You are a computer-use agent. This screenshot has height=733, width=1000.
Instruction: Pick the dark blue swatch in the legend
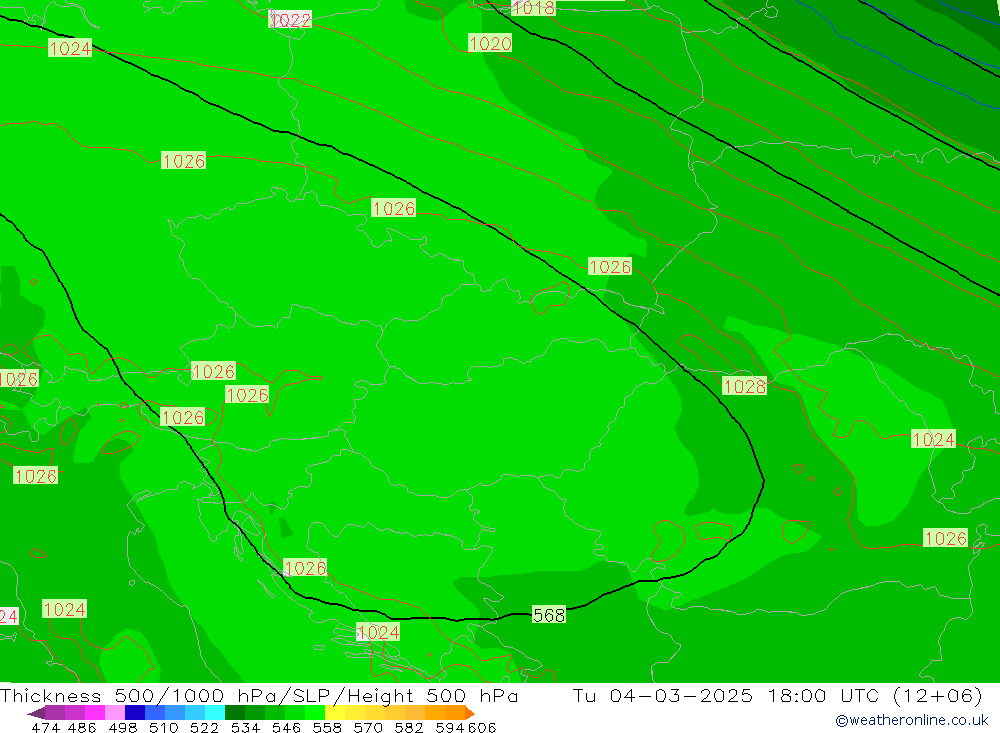click(x=135, y=713)
